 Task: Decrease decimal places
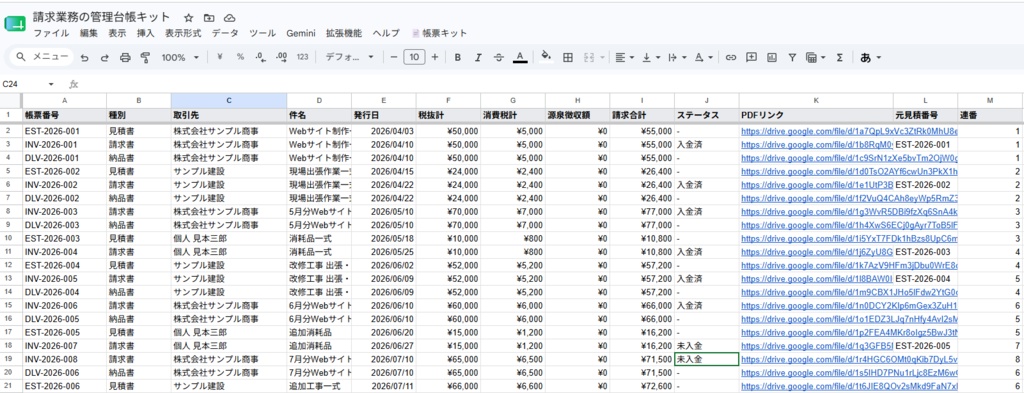pos(261,57)
